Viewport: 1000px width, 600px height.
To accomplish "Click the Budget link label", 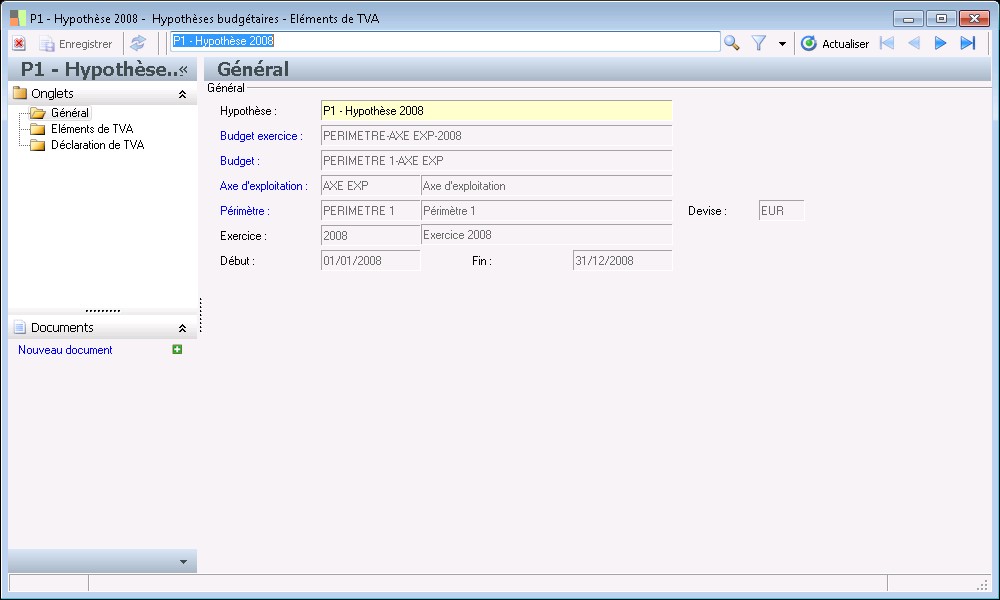I will click(240, 161).
